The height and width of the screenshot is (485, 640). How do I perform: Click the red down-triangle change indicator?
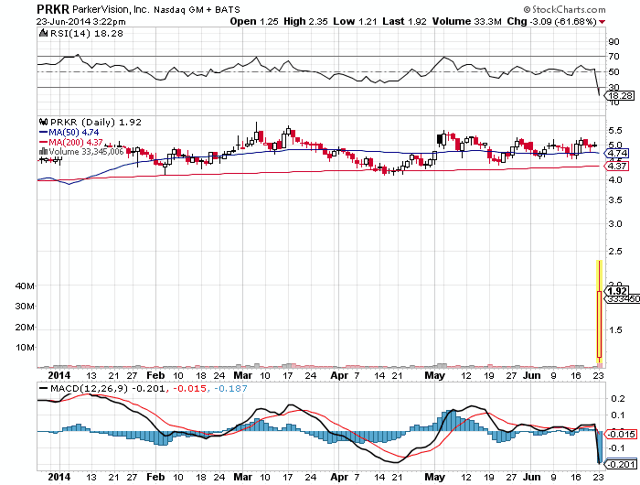[602, 22]
